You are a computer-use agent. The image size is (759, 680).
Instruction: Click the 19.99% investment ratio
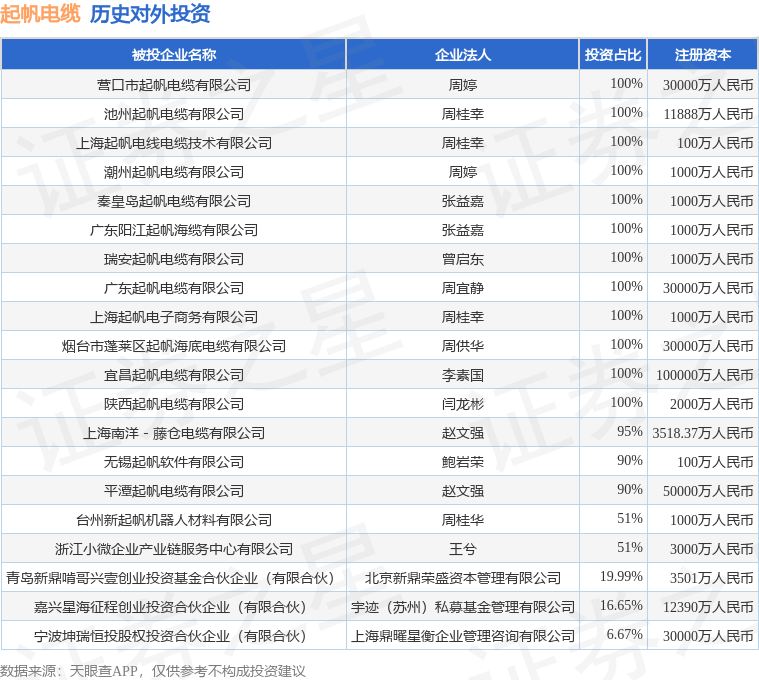click(621, 577)
